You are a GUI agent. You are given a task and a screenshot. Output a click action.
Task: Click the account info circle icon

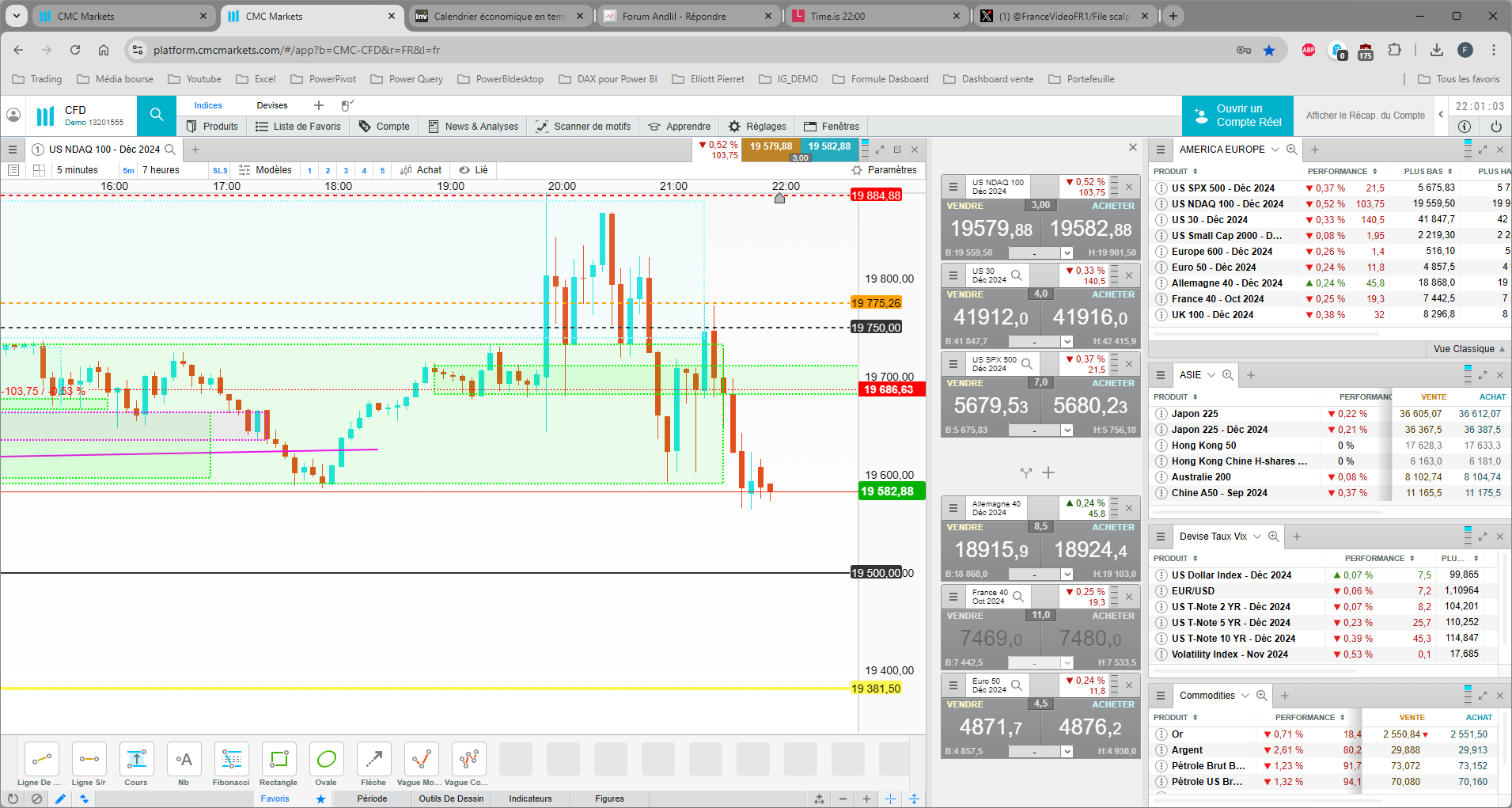click(x=1465, y=127)
